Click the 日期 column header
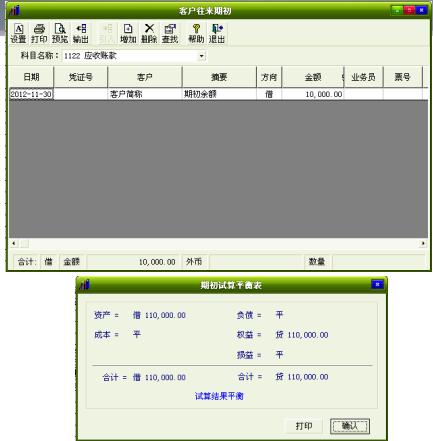 coord(31,77)
